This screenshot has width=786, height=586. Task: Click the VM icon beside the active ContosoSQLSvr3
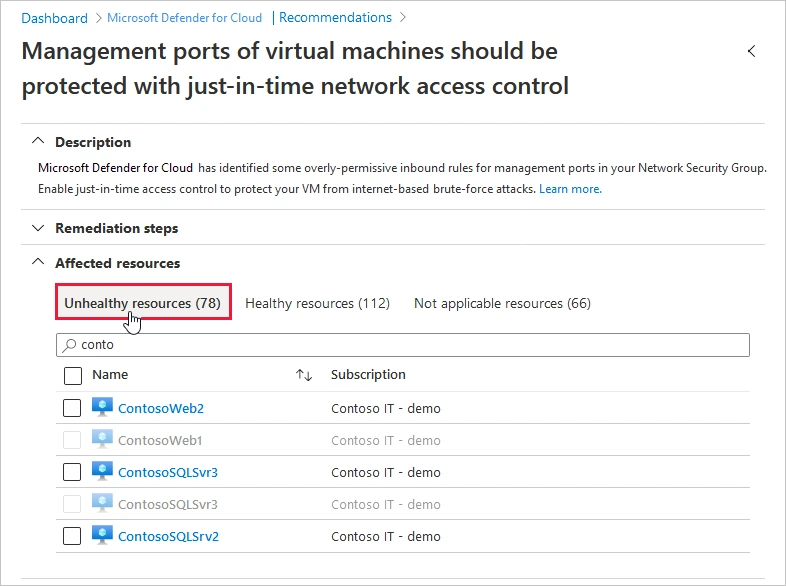102,471
